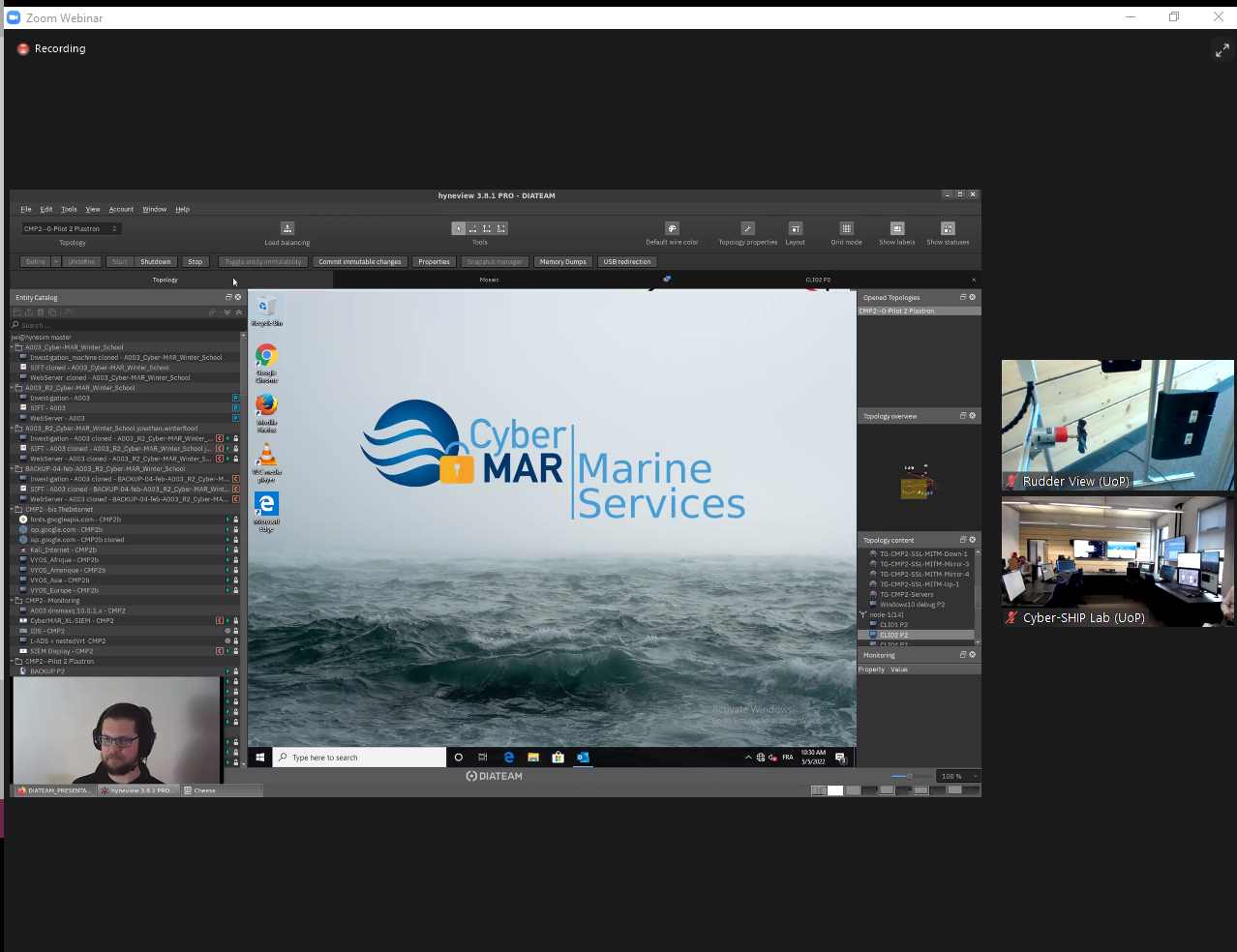Click Commit immutable changes button
Screen dimensions: 1237x952
359,262
